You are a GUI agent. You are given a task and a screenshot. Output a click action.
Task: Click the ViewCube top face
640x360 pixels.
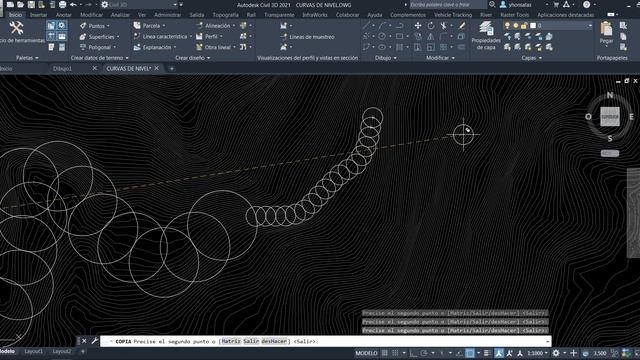(610, 117)
